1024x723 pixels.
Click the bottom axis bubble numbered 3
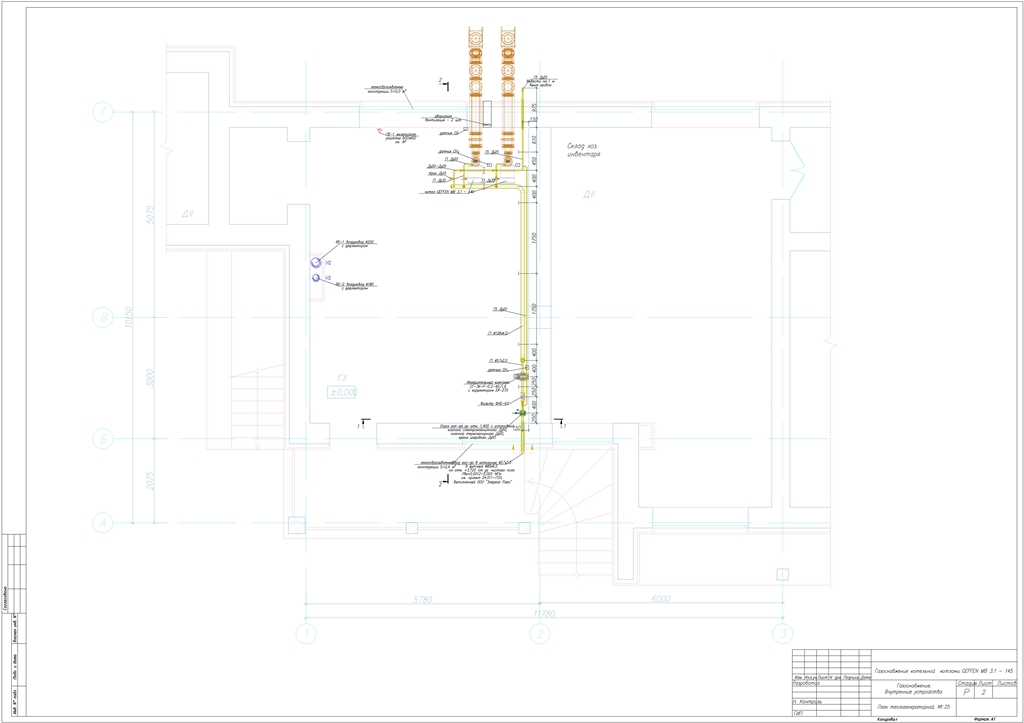click(783, 633)
